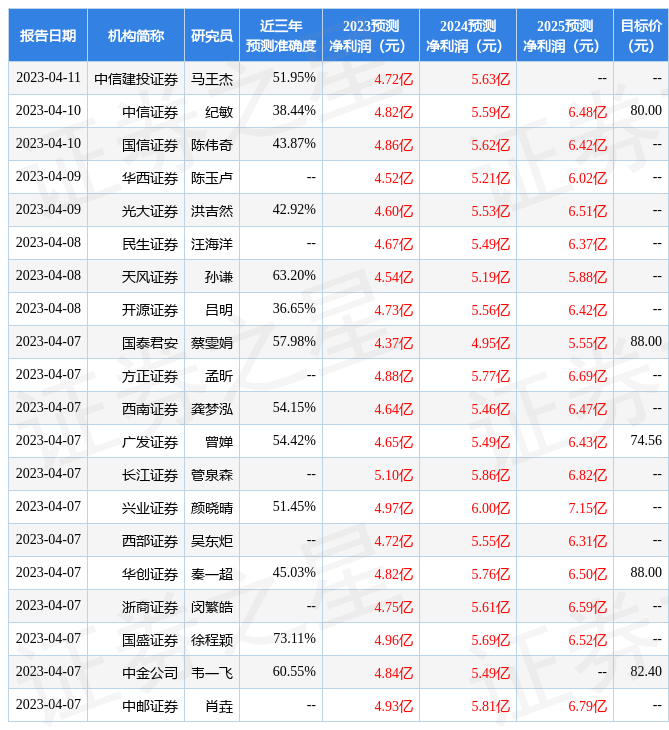Click researcher 吴东炬
Viewport: 669px width, 730px height.
coord(211,541)
